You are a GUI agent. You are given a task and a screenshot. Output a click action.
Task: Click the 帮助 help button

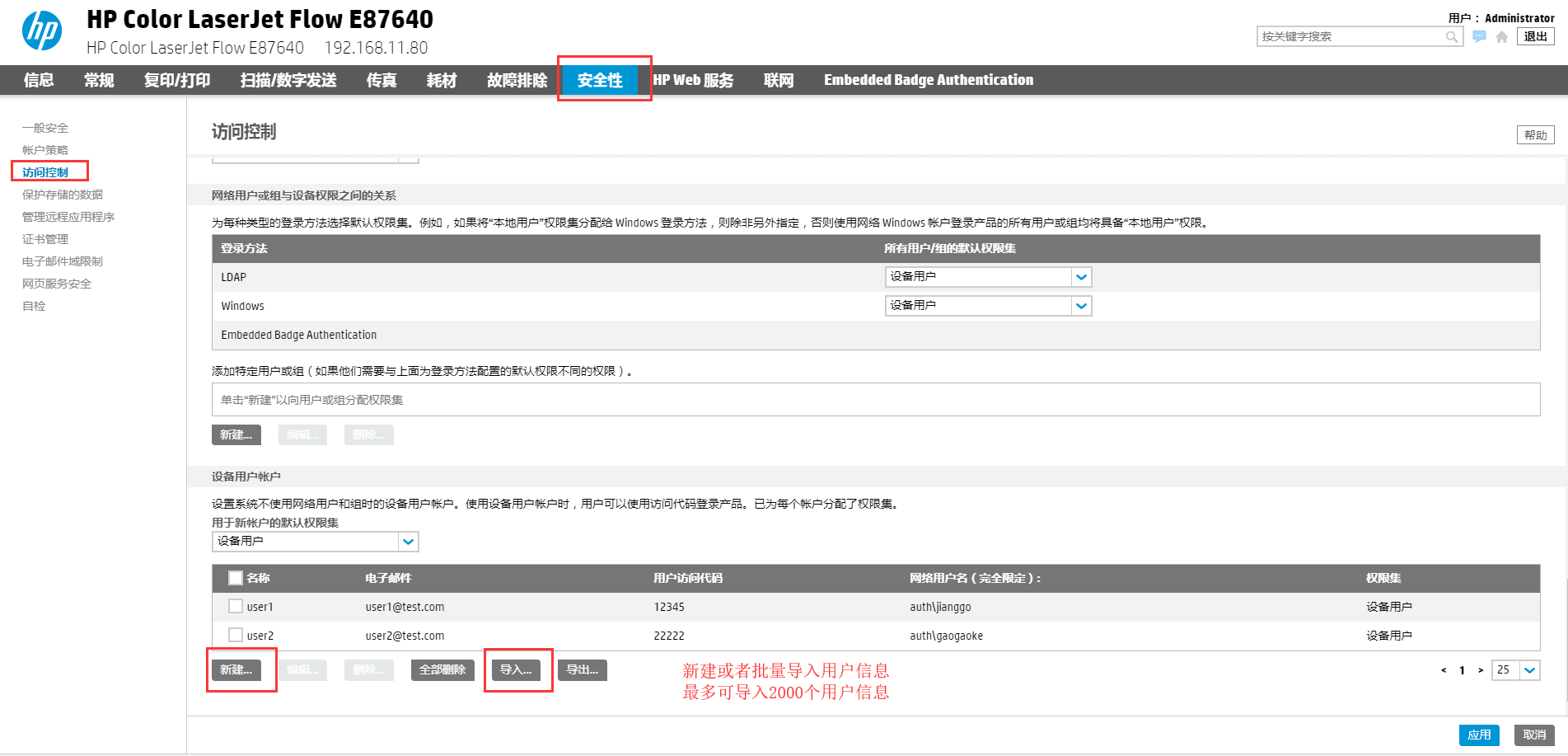1536,135
